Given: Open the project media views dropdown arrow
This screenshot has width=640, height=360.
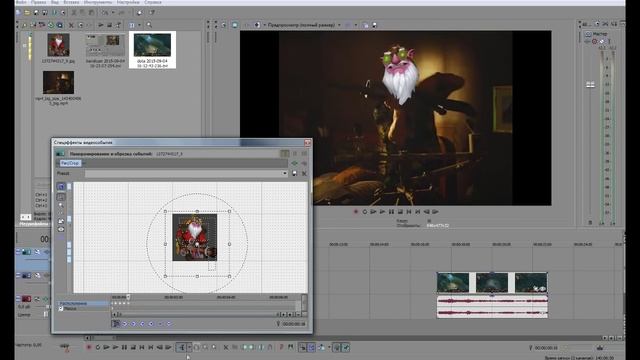Looking at the screenshot, I should pyautogui.click(x=139, y=25).
